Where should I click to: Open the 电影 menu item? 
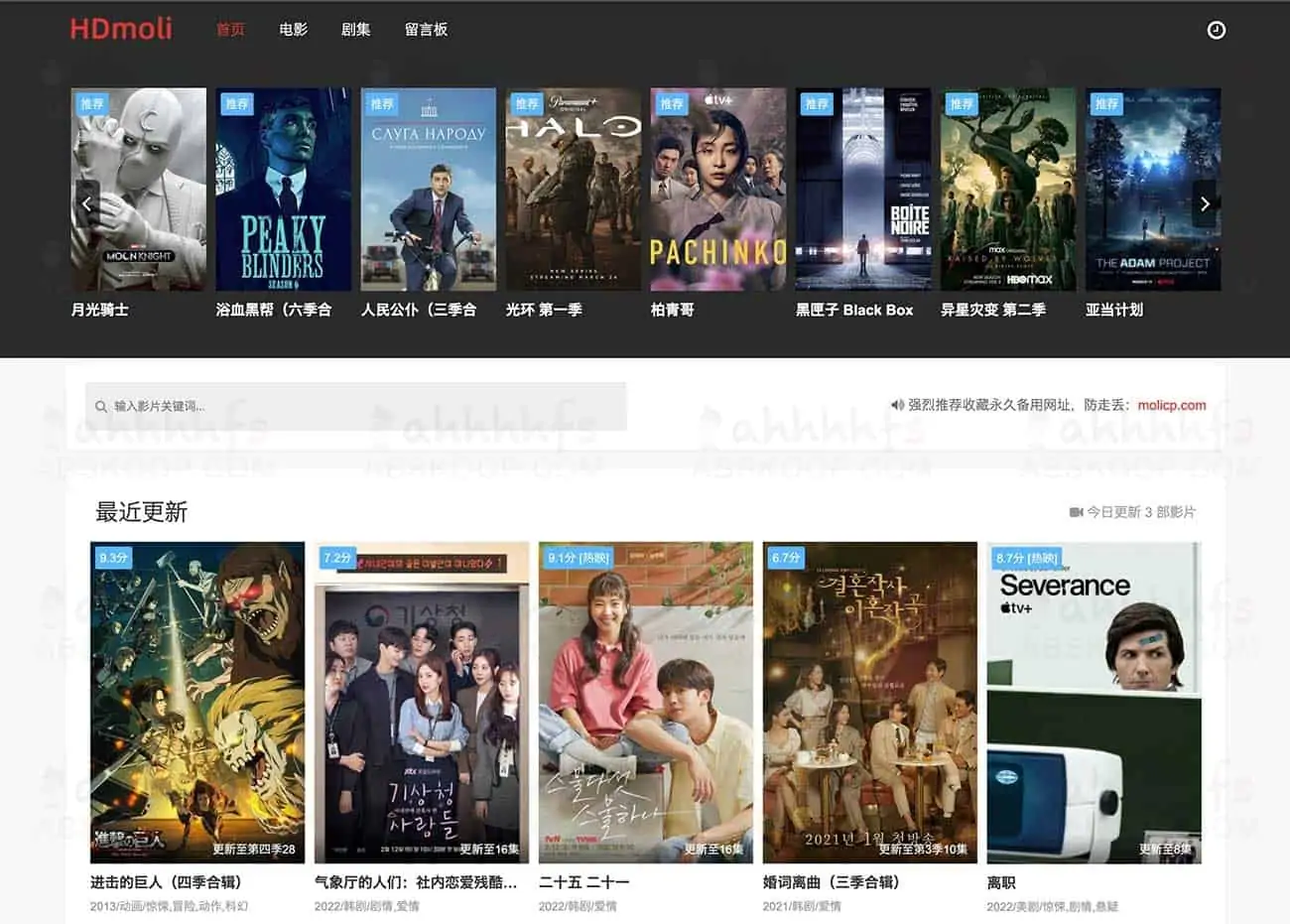click(294, 30)
